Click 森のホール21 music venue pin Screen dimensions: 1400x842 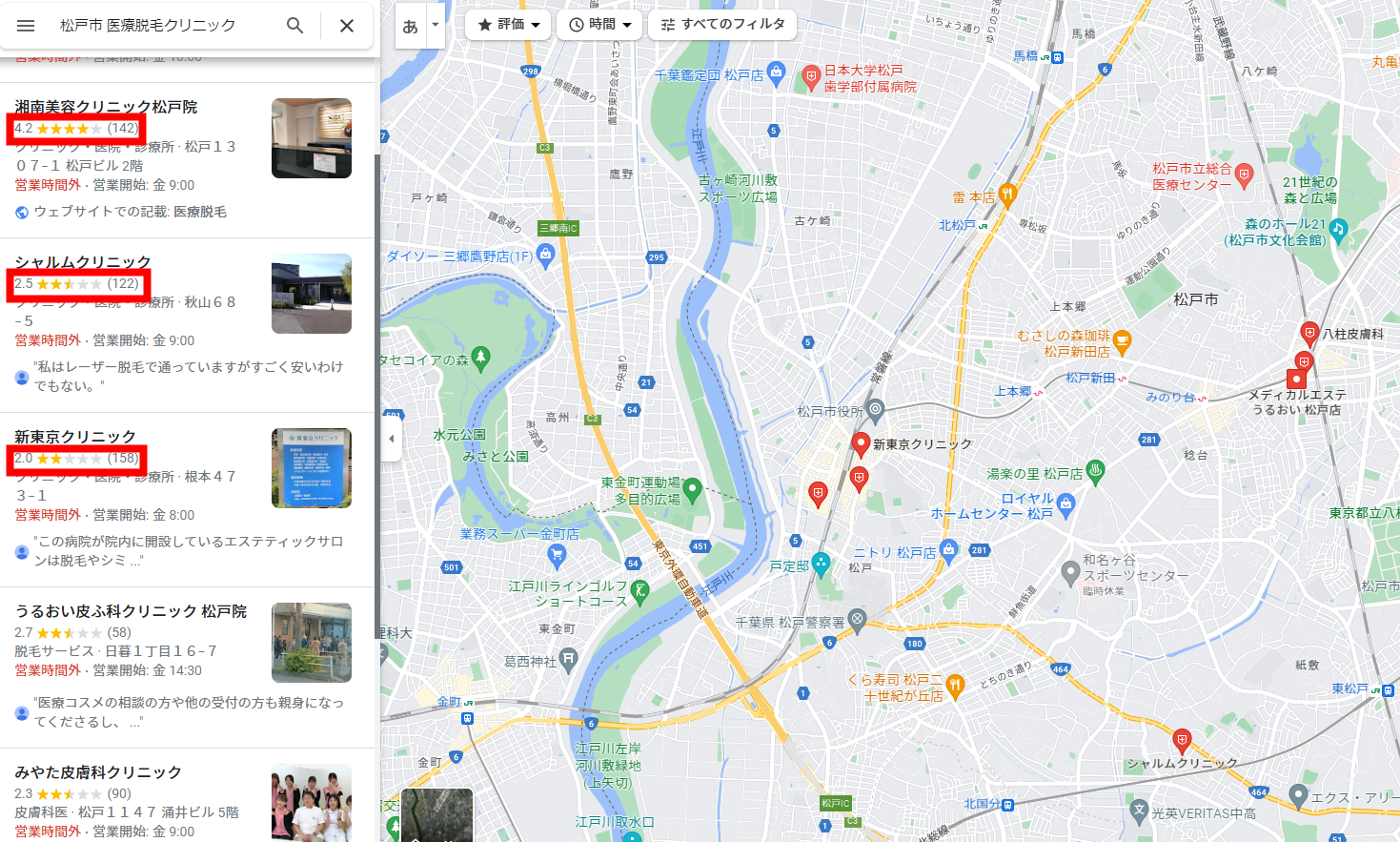[x=1338, y=229]
